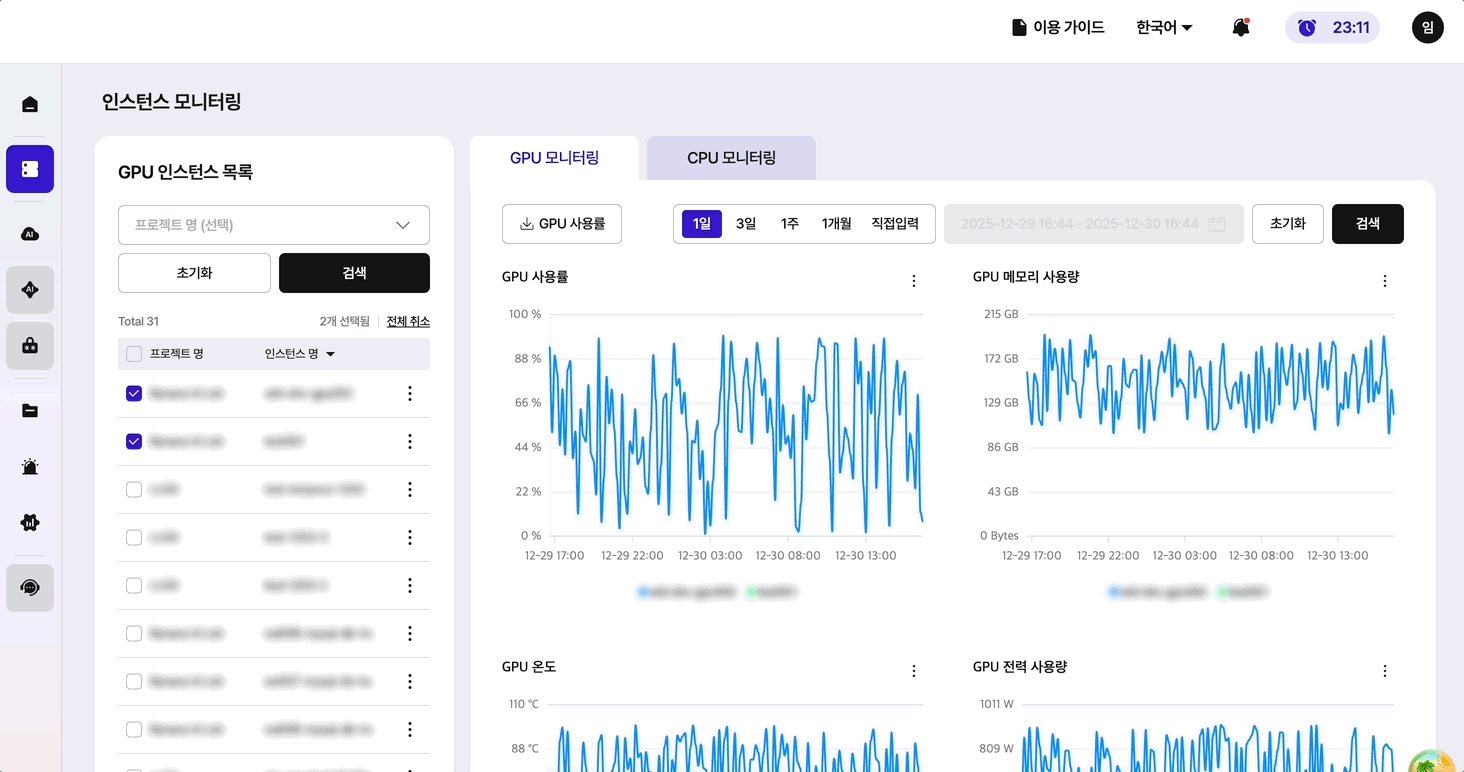
Task: Open the GPU 온도 chart kebab menu
Action: pyautogui.click(x=914, y=671)
